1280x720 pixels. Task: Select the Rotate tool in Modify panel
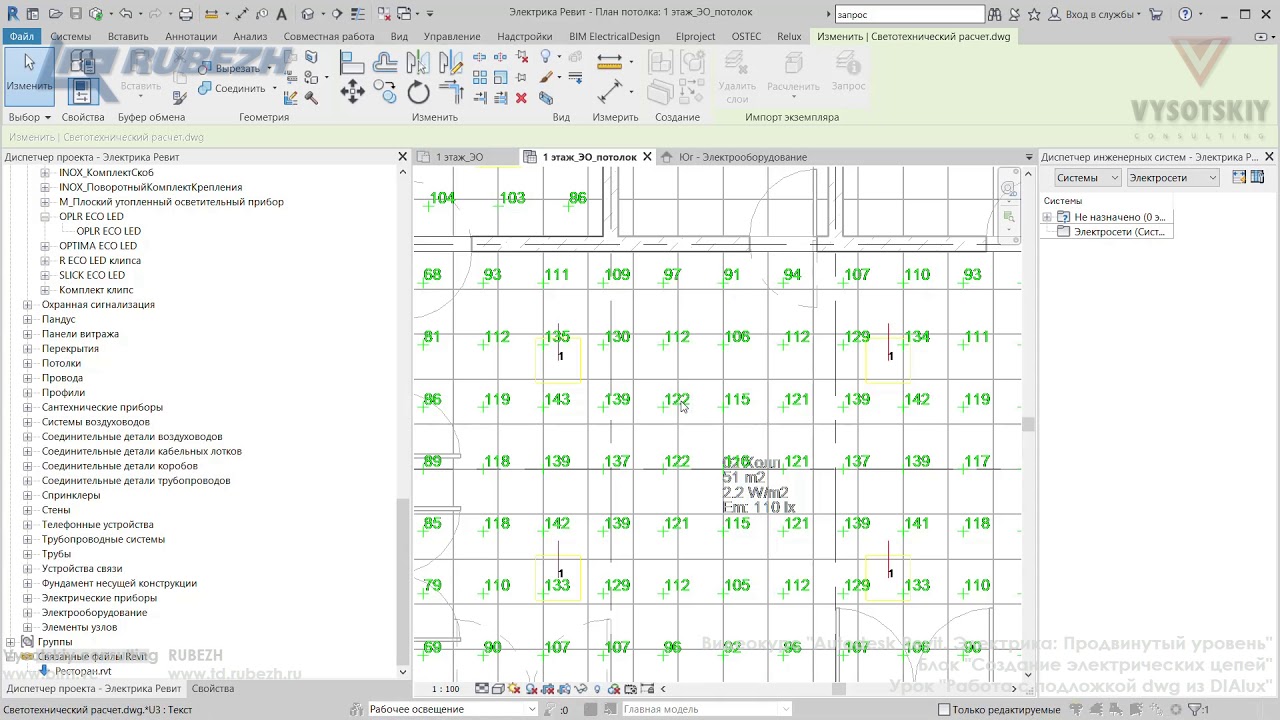click(418, 93)
